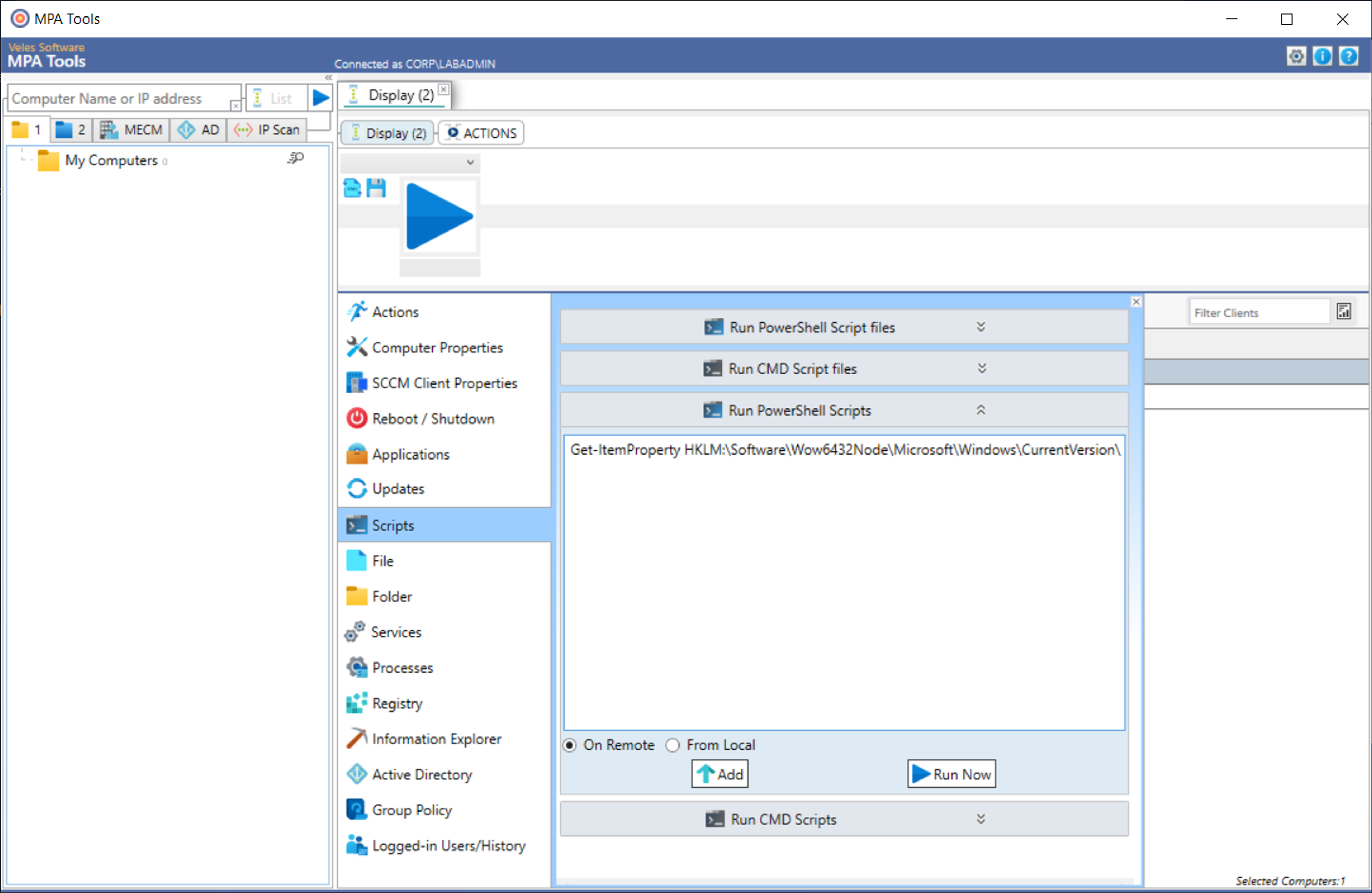Switch to tab 2 folder list
The width and height of the screenshot is (1372, 893).
[x=71, y=130]
